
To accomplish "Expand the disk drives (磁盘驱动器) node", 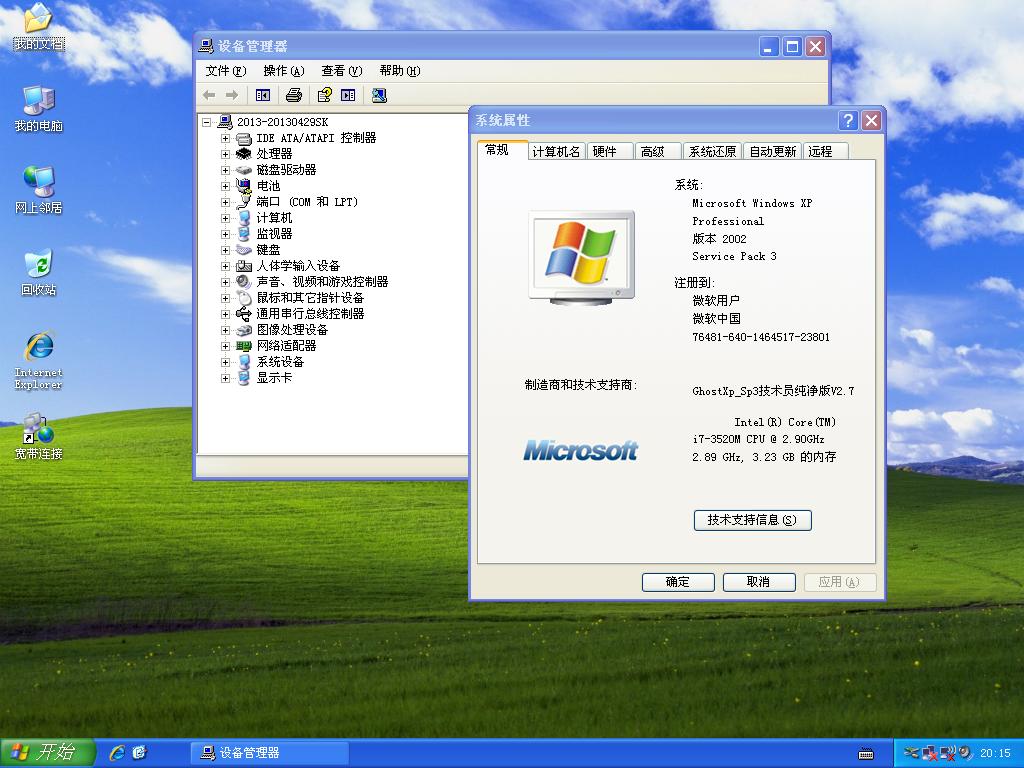I will click(225, 170).
